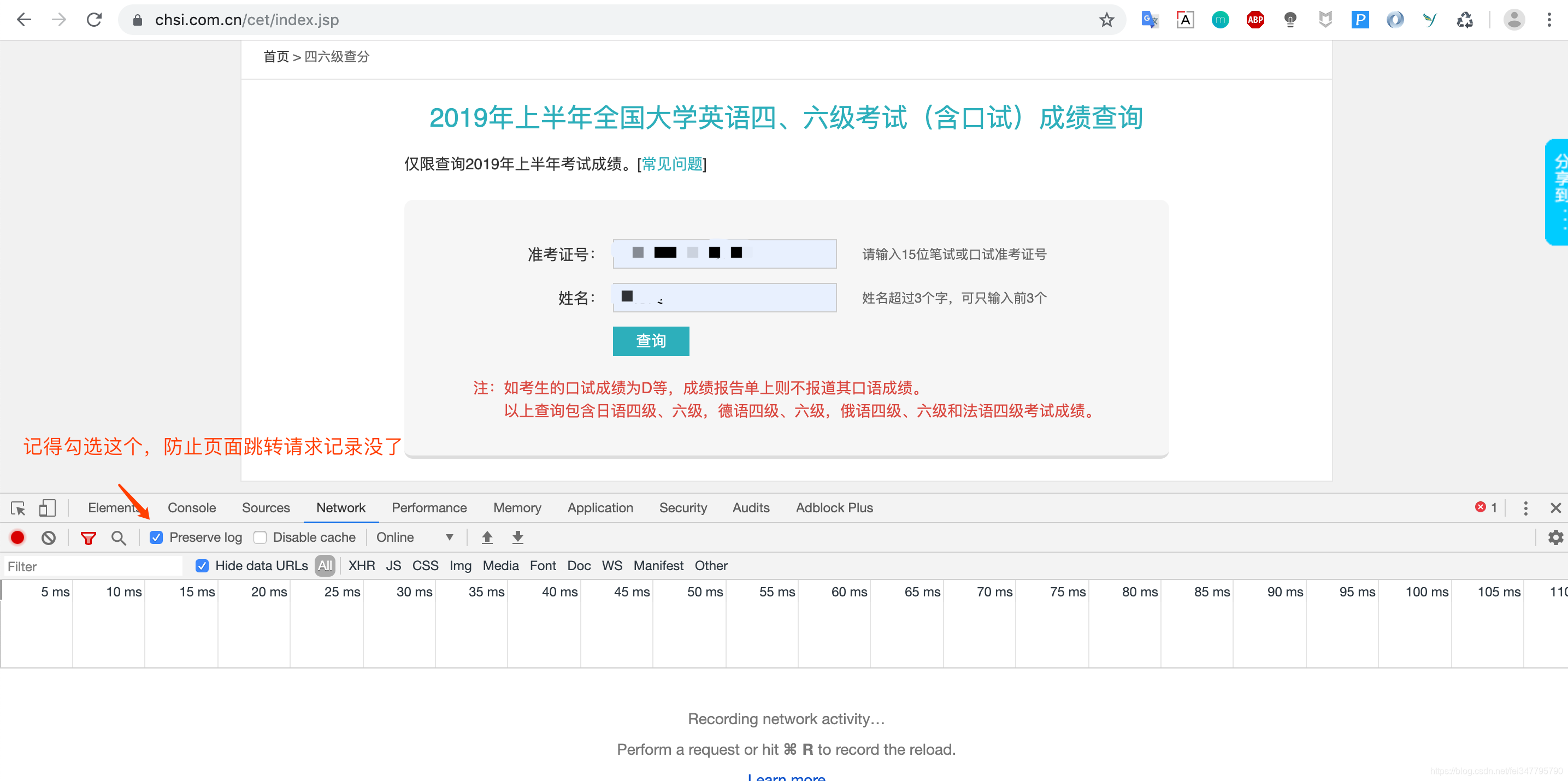This screenshot has width=1568, height=781.
Task: Toggle the device emulation toolbar
Action: [x=48, y=508]
